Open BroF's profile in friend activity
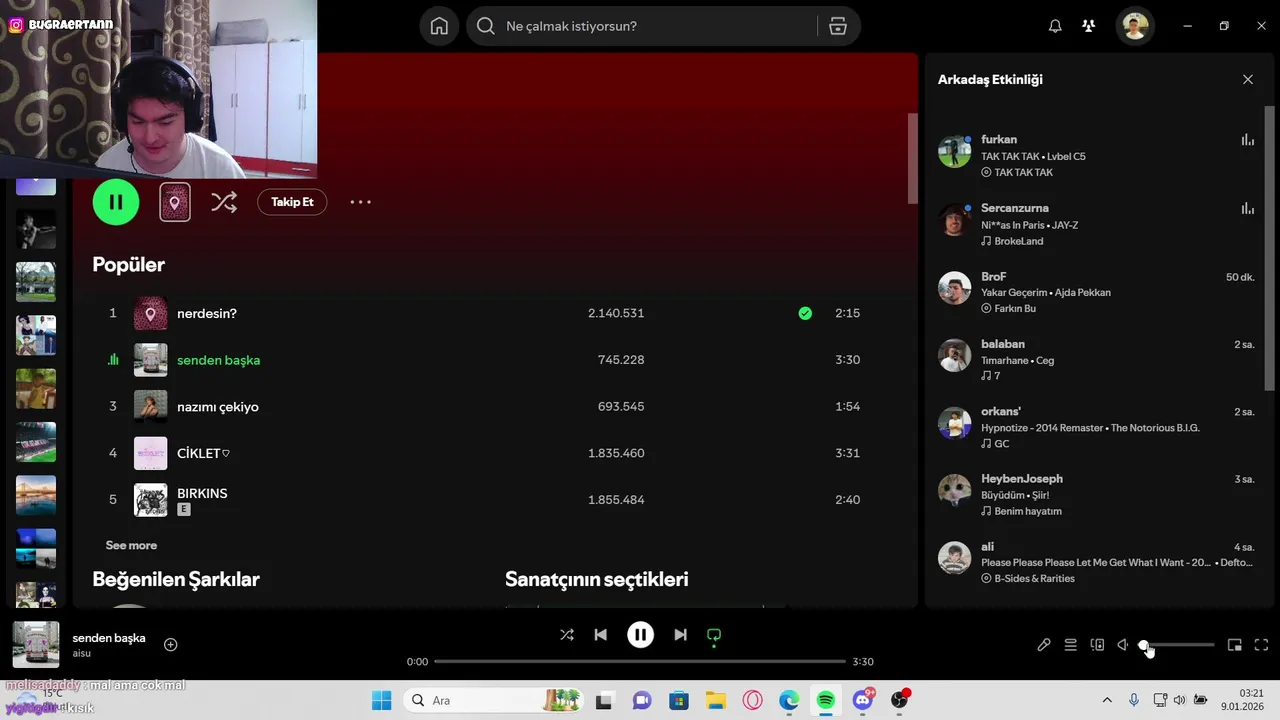 coord(993,276)
